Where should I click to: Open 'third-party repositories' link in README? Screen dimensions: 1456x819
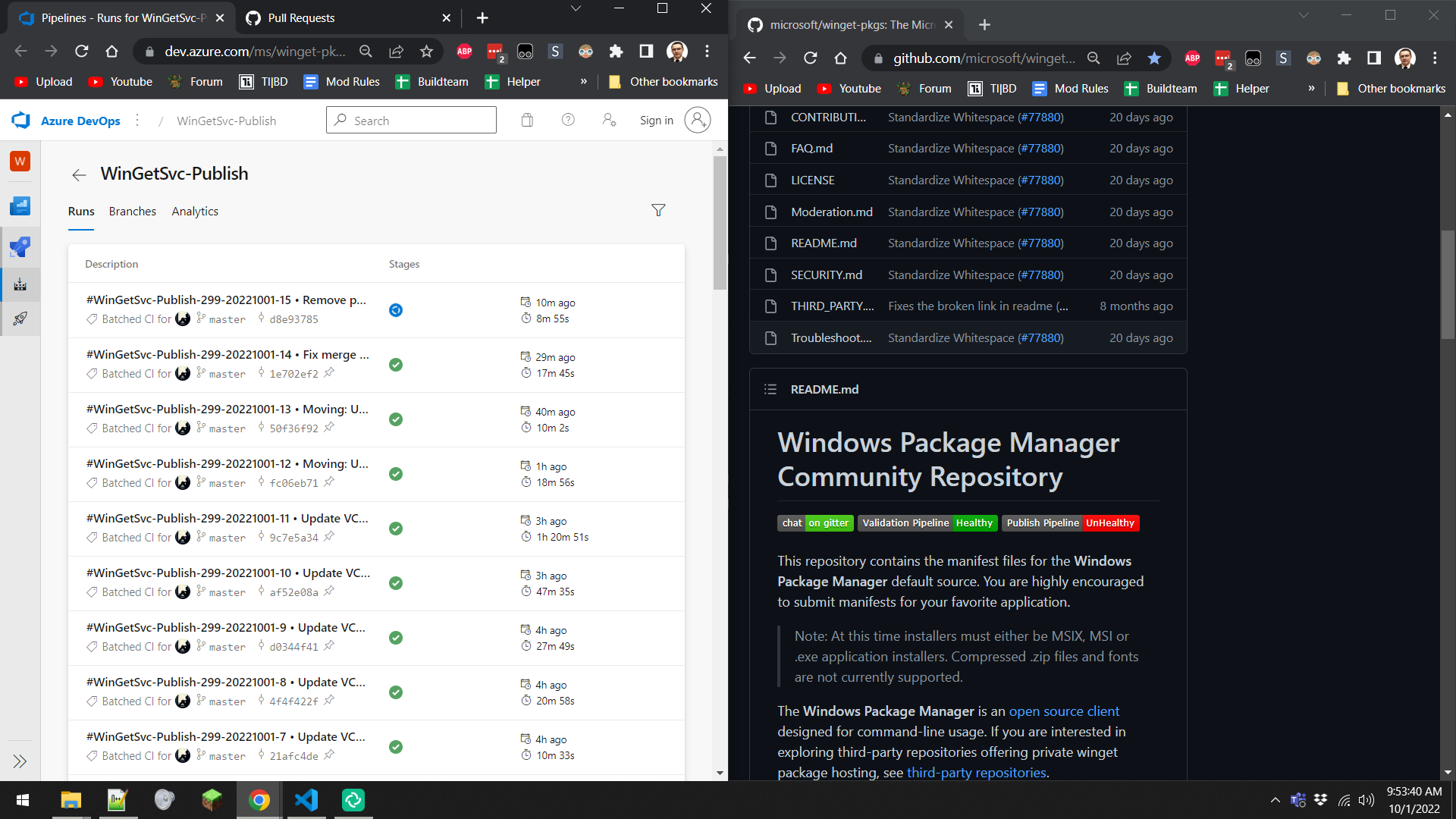click(977, 773)
